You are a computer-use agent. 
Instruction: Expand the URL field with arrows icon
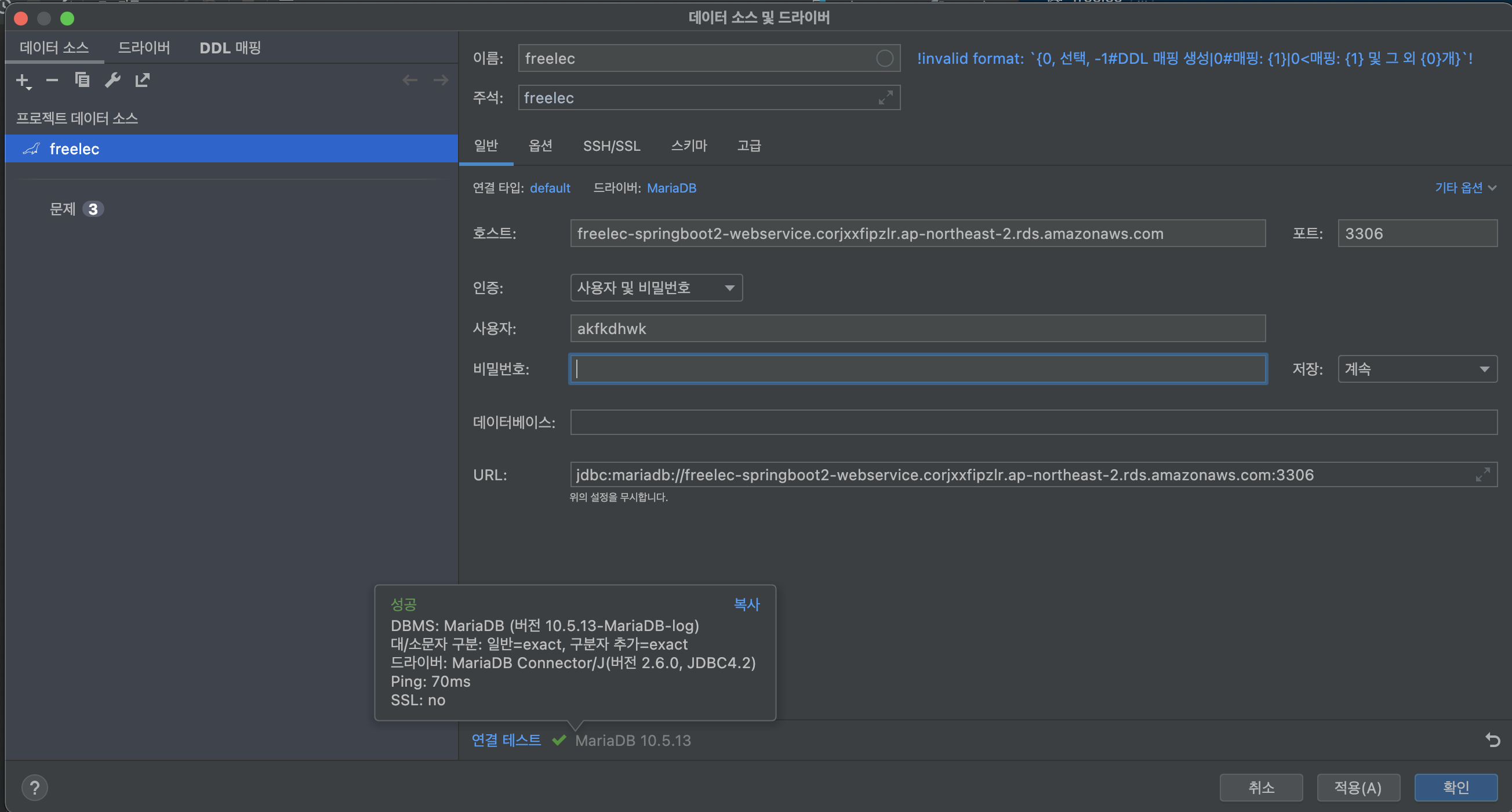click(1482, 474)
